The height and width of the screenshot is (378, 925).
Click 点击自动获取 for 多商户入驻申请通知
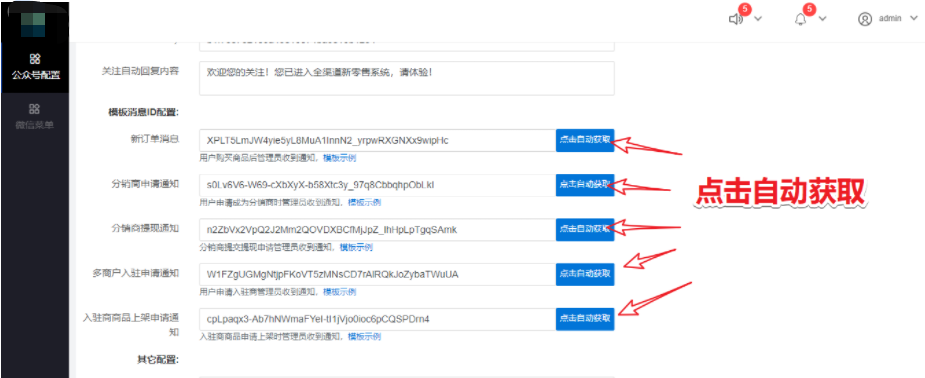click(x=585, y=274)
